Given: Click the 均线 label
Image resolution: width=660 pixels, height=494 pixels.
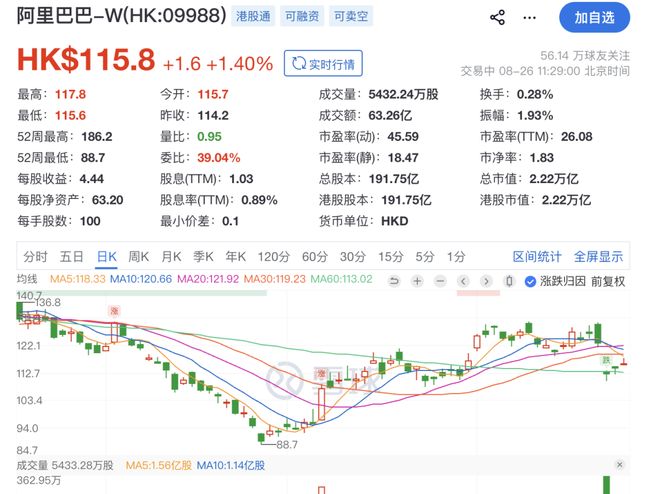Looking at the screenshot, I should tap(27, 279).
